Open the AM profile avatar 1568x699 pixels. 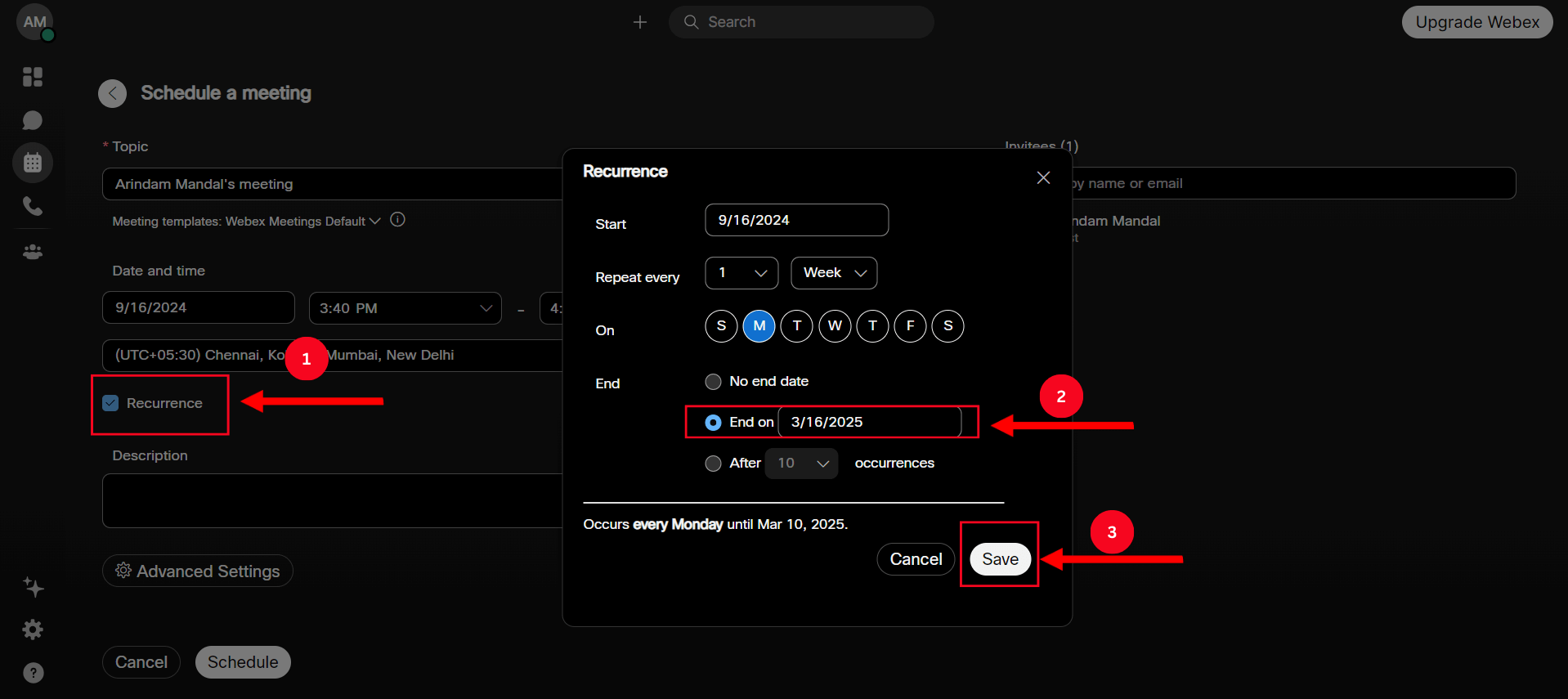(34, 22)
